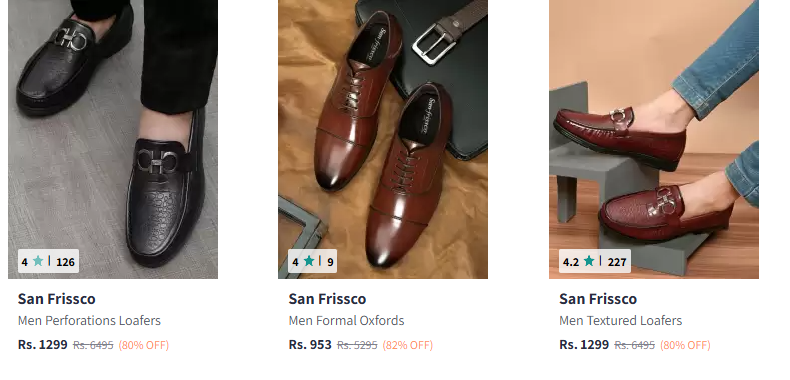Click 80% OFF label under Textured Loafers
Screen dimensions: 790x380
click(x=685, y=345)
